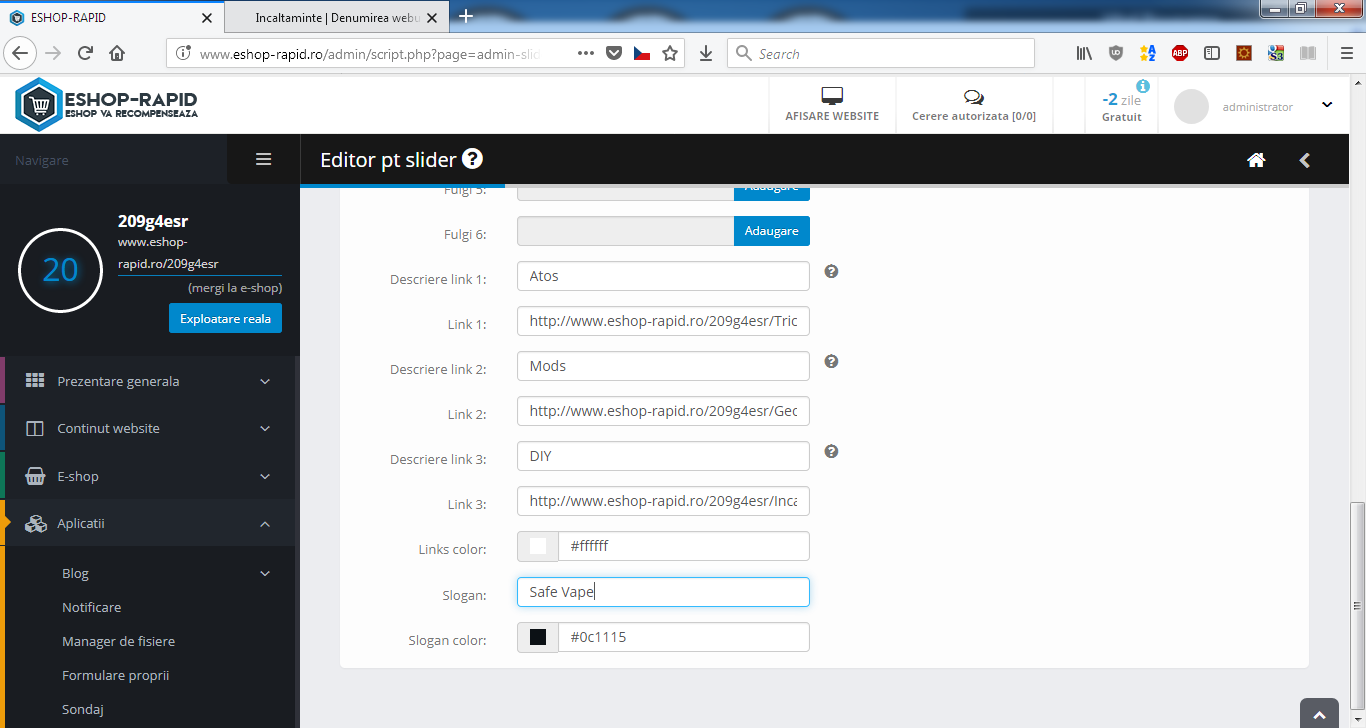Click the Slogan color hex field
This screenshot has width=1366, height=728.
[684, 637]
